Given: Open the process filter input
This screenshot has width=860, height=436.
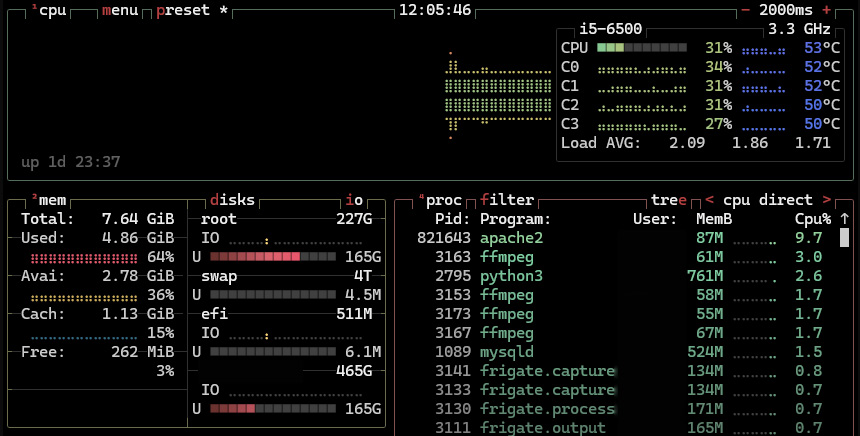Looking at the screenshot, I should tap(507, 200).
